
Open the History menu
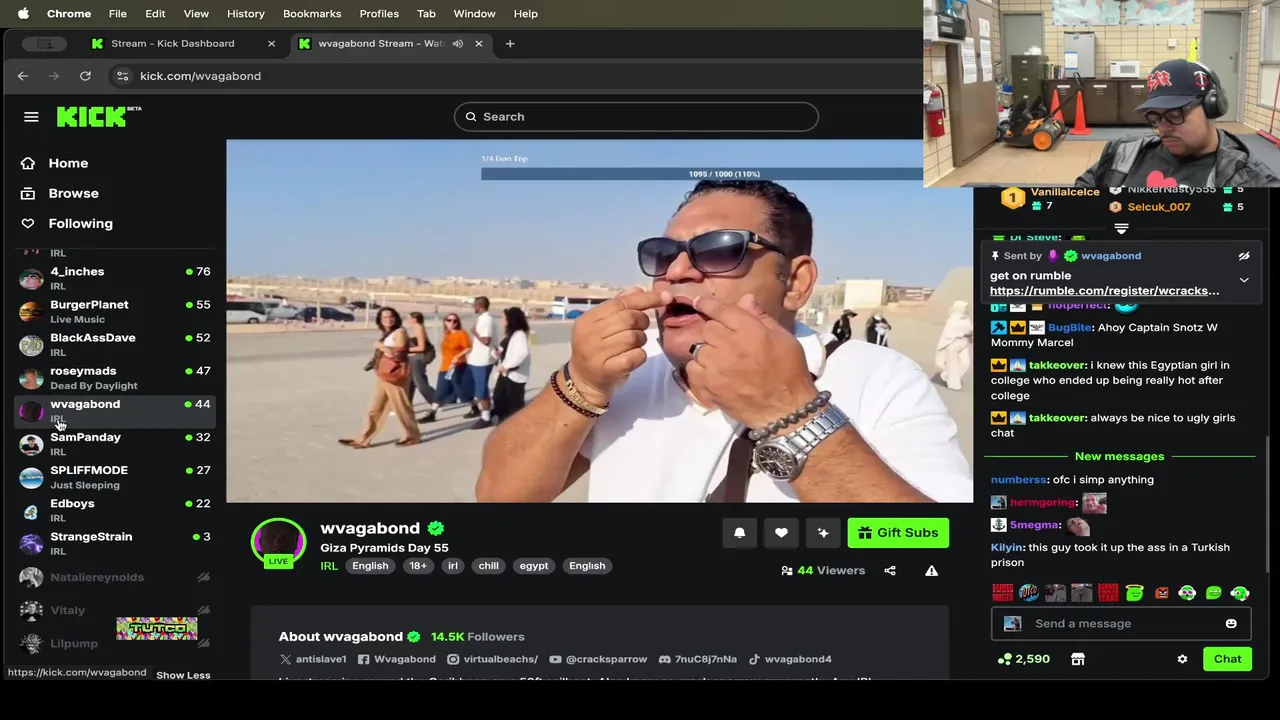click(245, 14)
